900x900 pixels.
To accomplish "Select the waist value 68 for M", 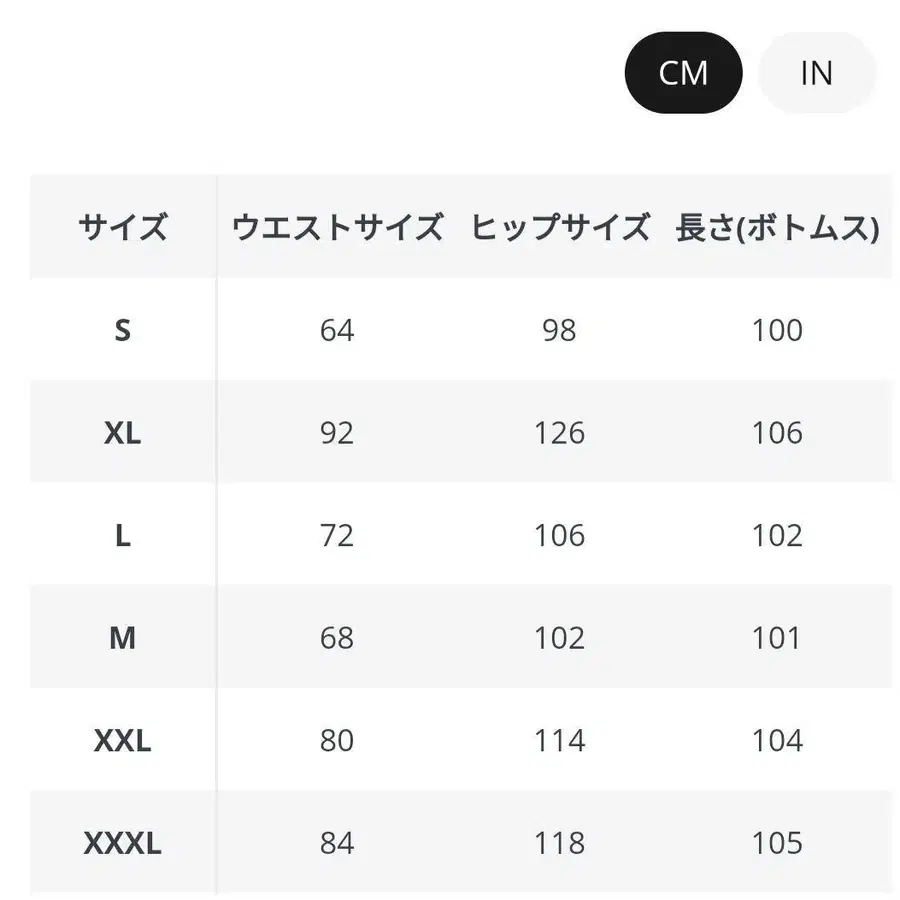I will (x=339, y=638).
